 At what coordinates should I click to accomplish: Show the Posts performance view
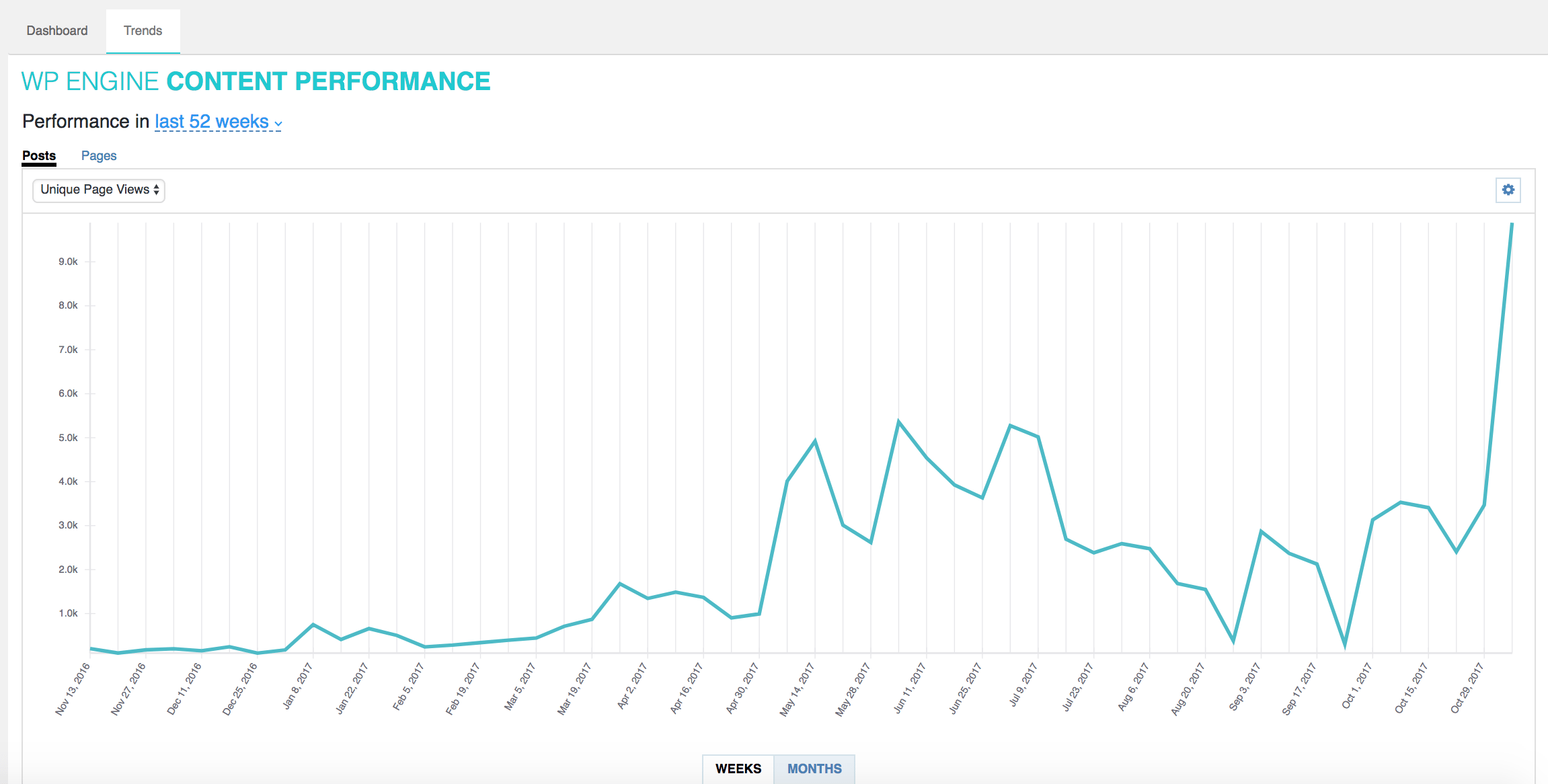39,156
